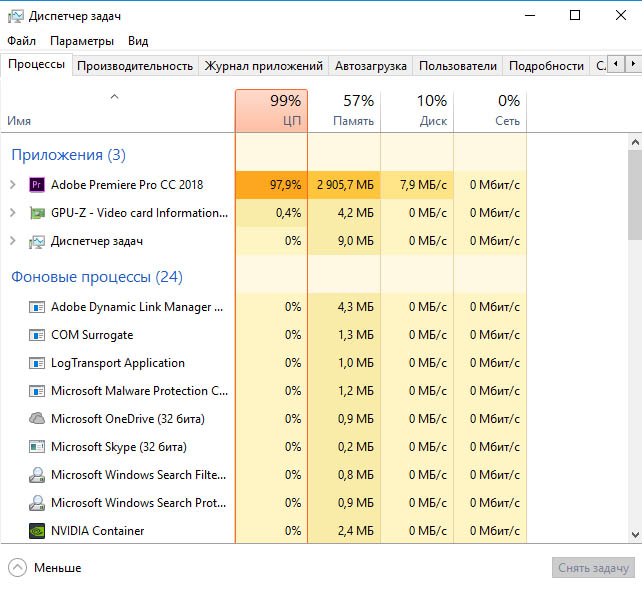Click the 0,4% CPU cell for GPU-Z
The width and height of the screenshot is (642, 592).
point(271,213)
